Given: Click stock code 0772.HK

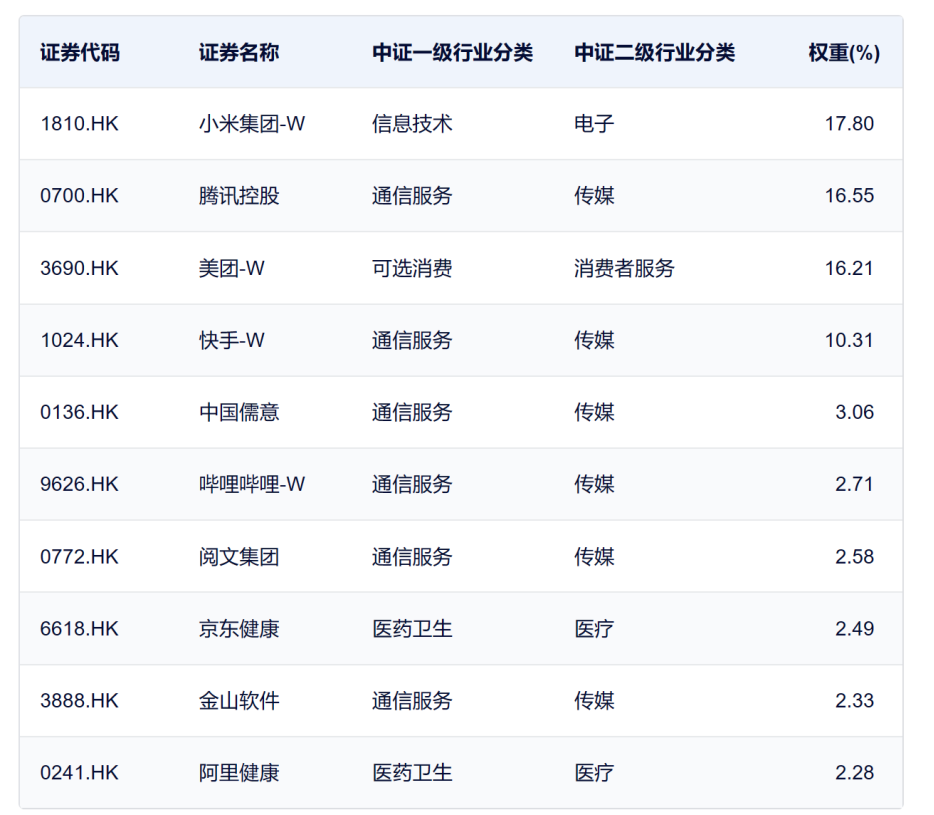Looking at the screenshot, I should [x=79, y=557].
